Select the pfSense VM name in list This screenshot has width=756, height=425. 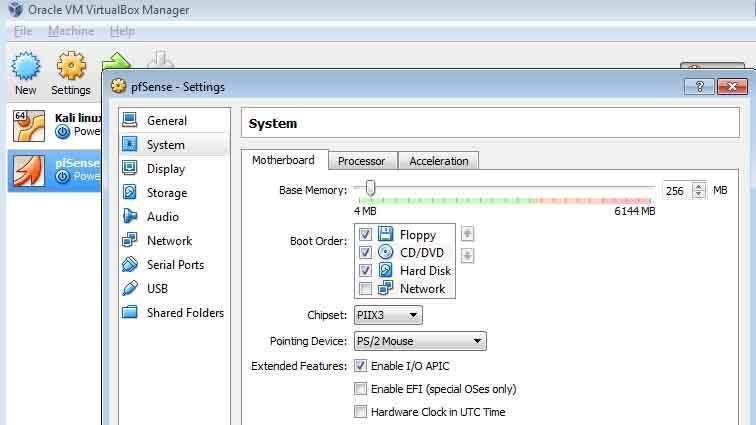click(77, 163)
